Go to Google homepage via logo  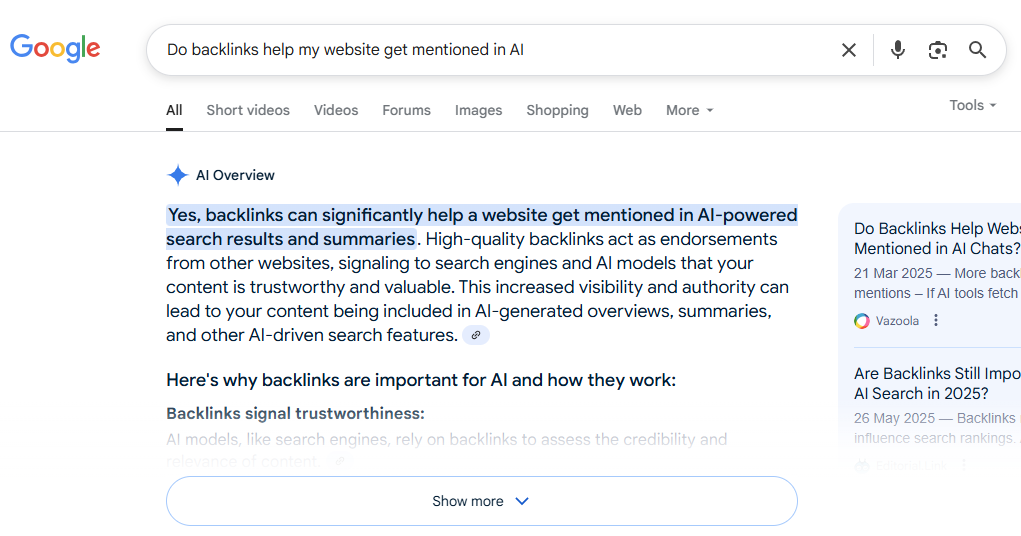55,48
